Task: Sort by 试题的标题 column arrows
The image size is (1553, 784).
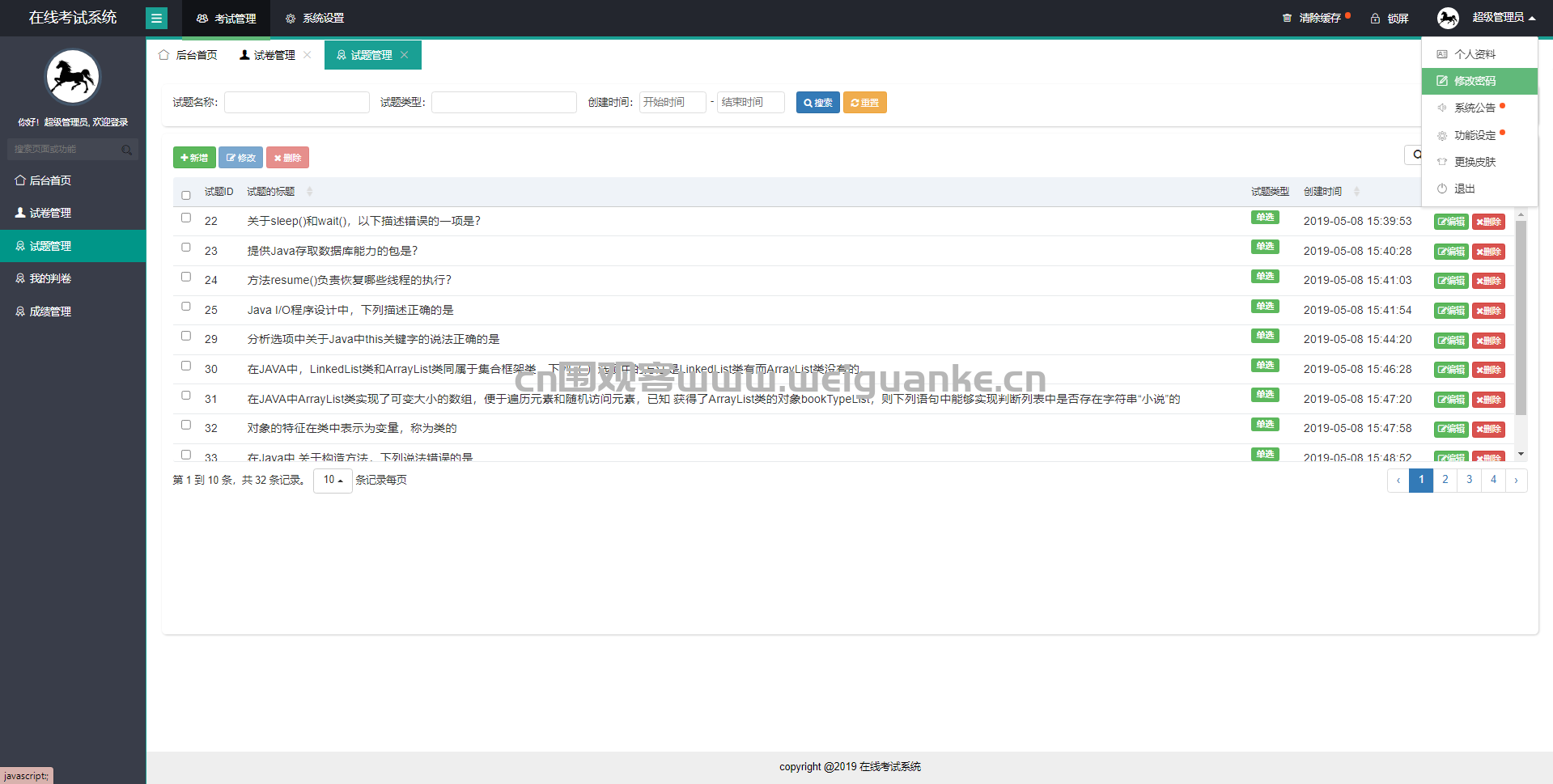Action: coord(309,192)
